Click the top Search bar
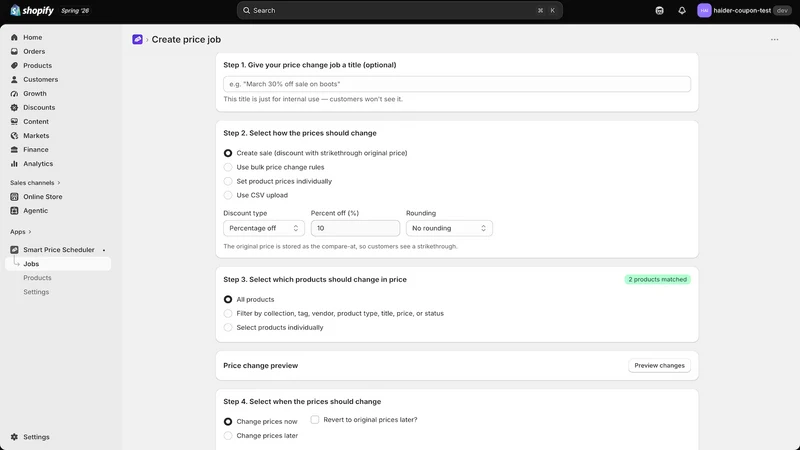800x450 pixels. pyautogui.click(x=399, y=10)
